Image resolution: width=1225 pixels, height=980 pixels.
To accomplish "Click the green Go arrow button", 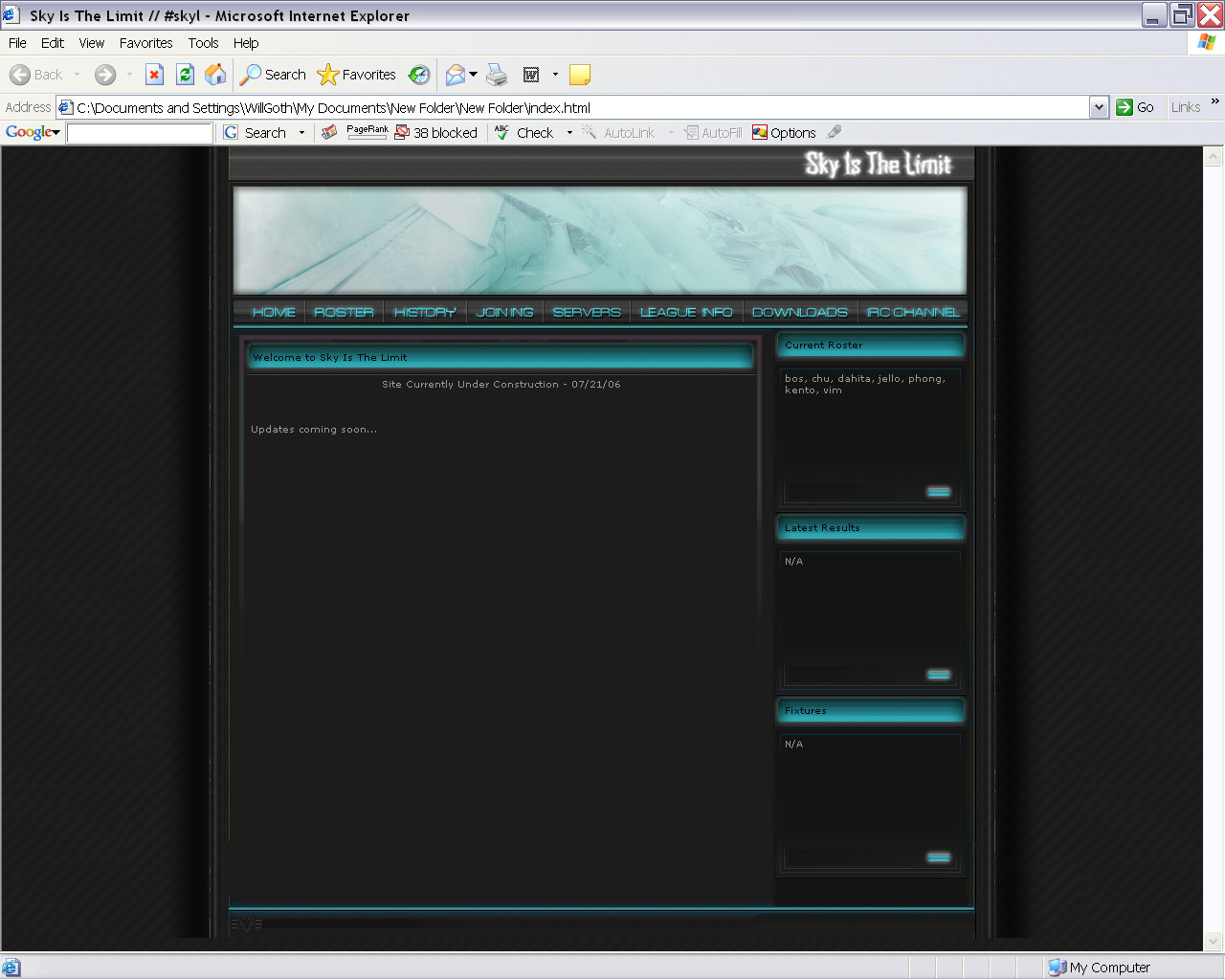I will 1136,107.
